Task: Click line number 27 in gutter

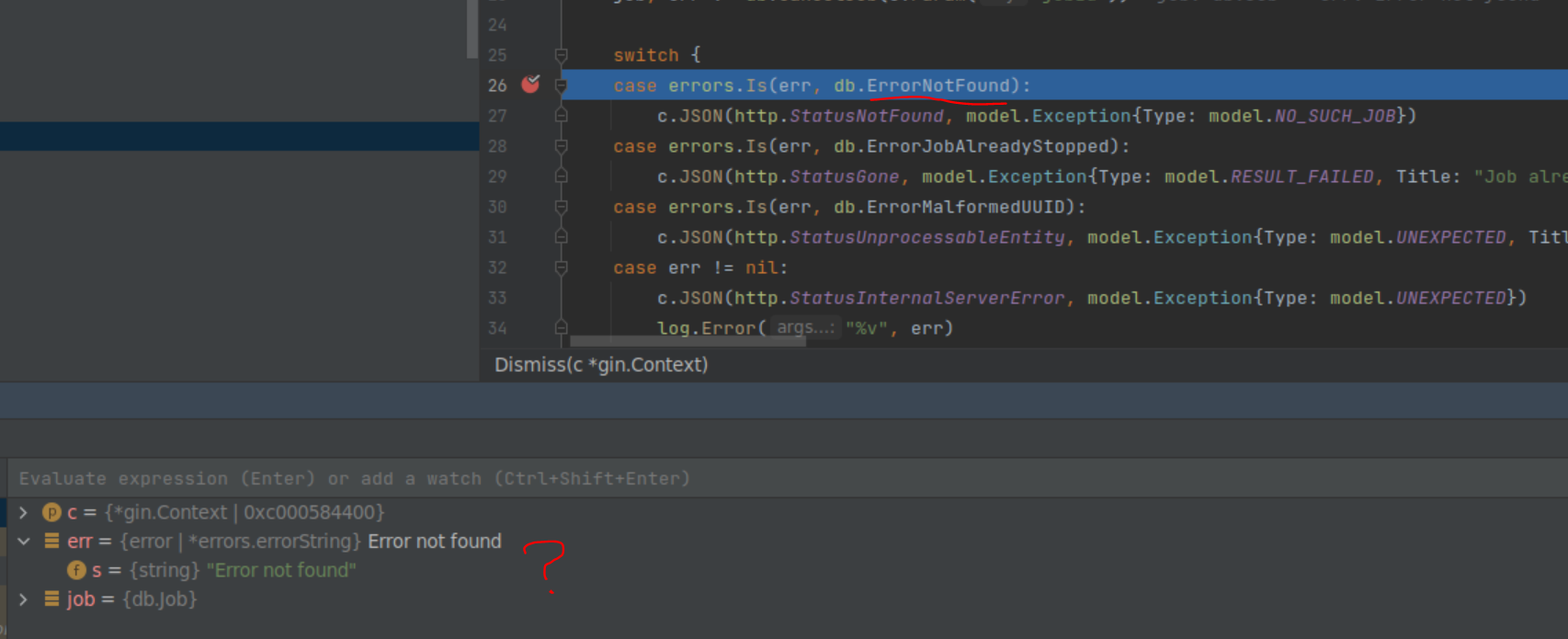Action: tap(497, 116)
